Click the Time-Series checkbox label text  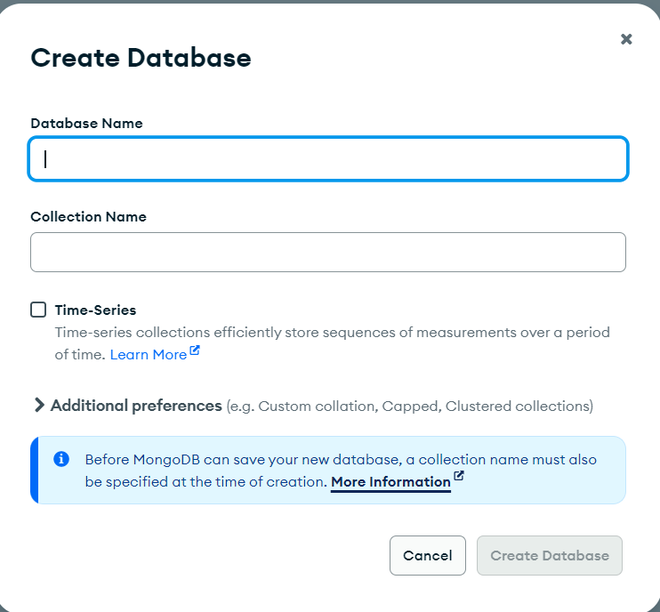(95, 310)
